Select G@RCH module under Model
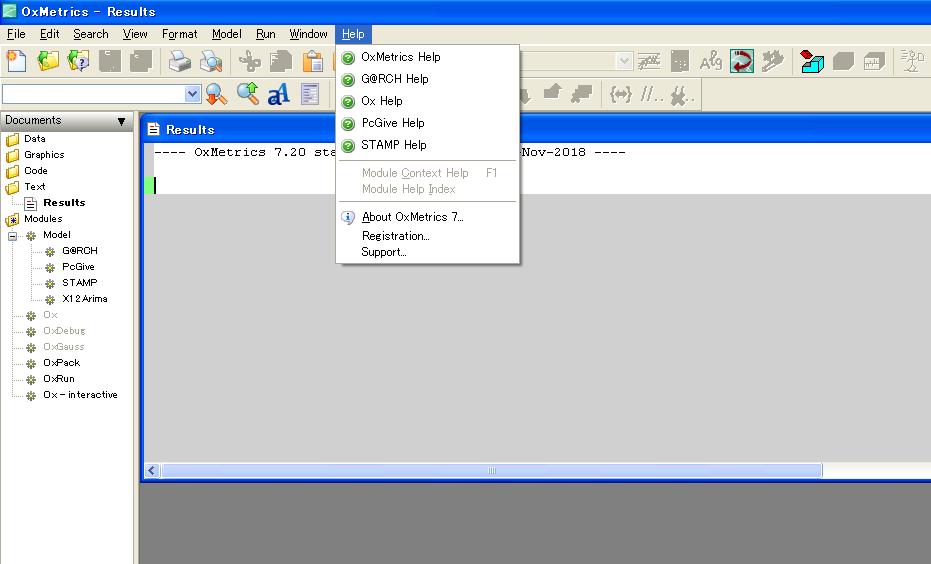The image size is (931, 564). coord(80,251)
